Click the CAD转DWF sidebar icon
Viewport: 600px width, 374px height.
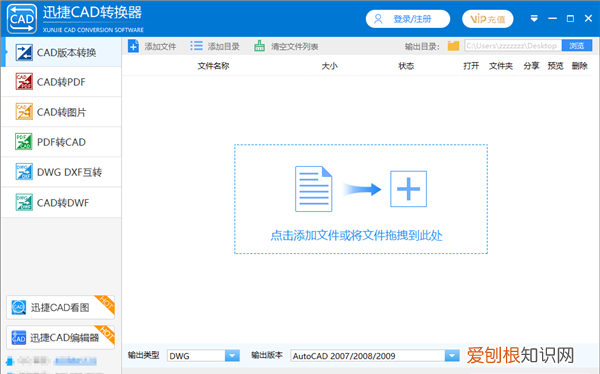24,202
